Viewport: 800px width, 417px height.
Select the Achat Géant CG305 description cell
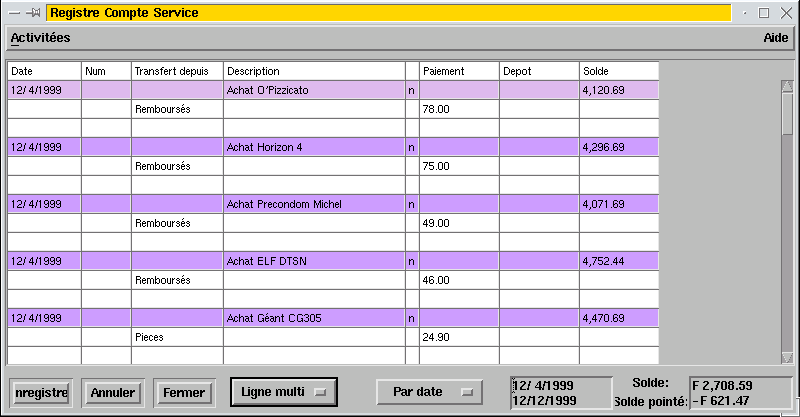pyautogui.click(x=313, y=318)
